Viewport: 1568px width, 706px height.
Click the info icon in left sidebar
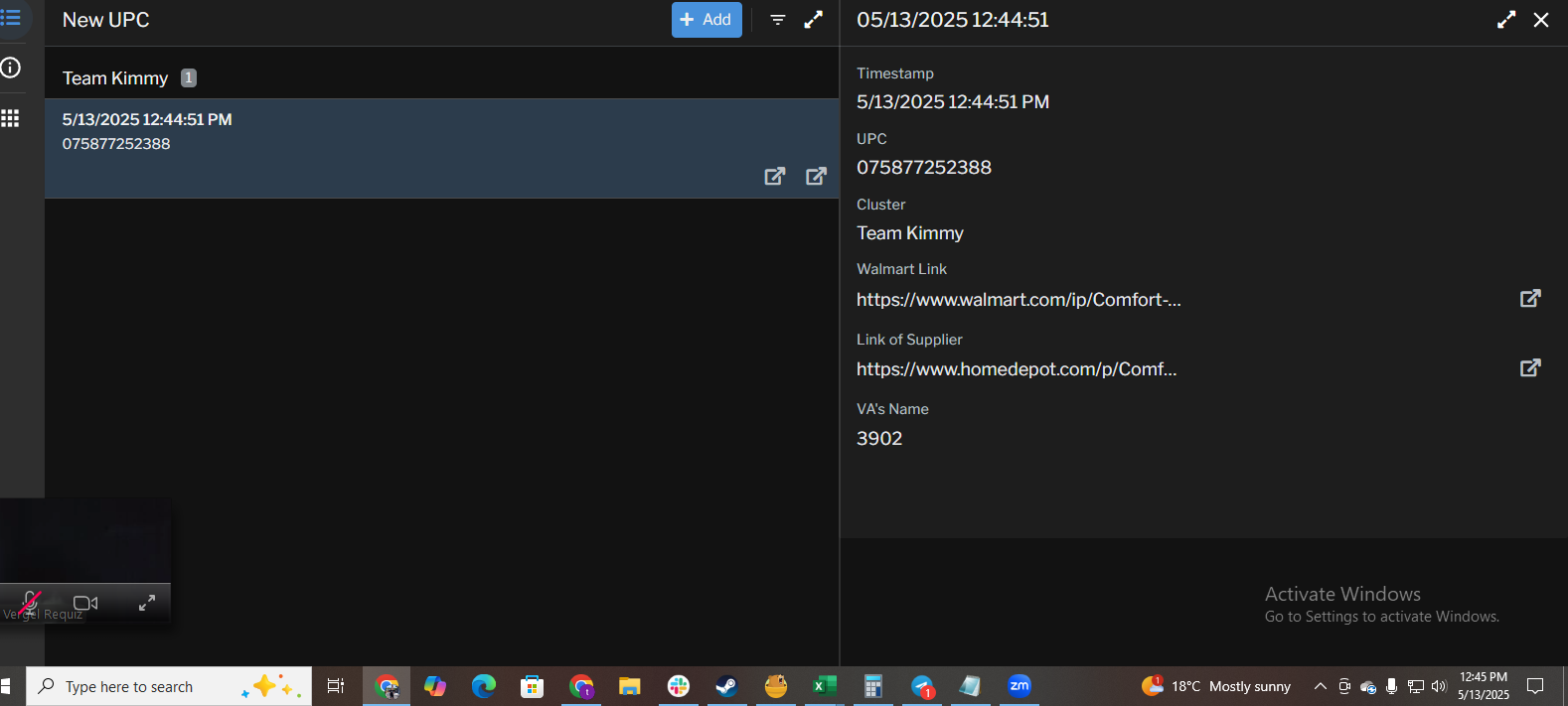point(11,68)
